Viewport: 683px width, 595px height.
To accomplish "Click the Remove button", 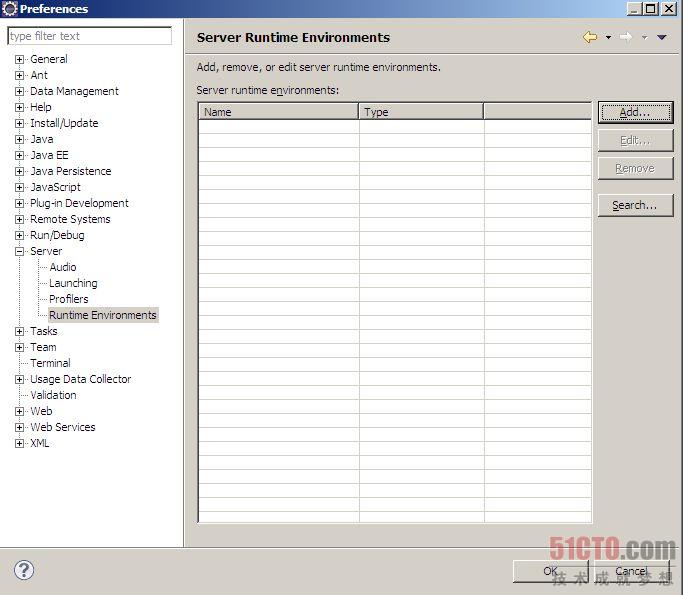I will [636, 169].
